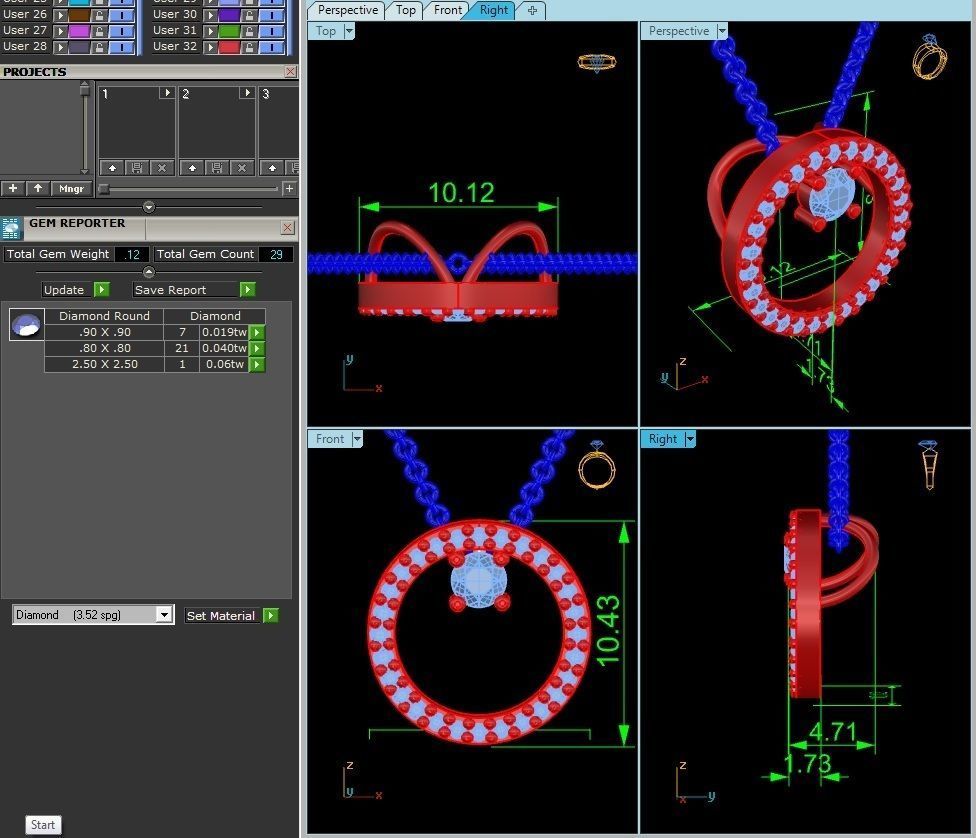Click the Save Report button
Screen dimensions: 976x838
[x=186, y=290]
